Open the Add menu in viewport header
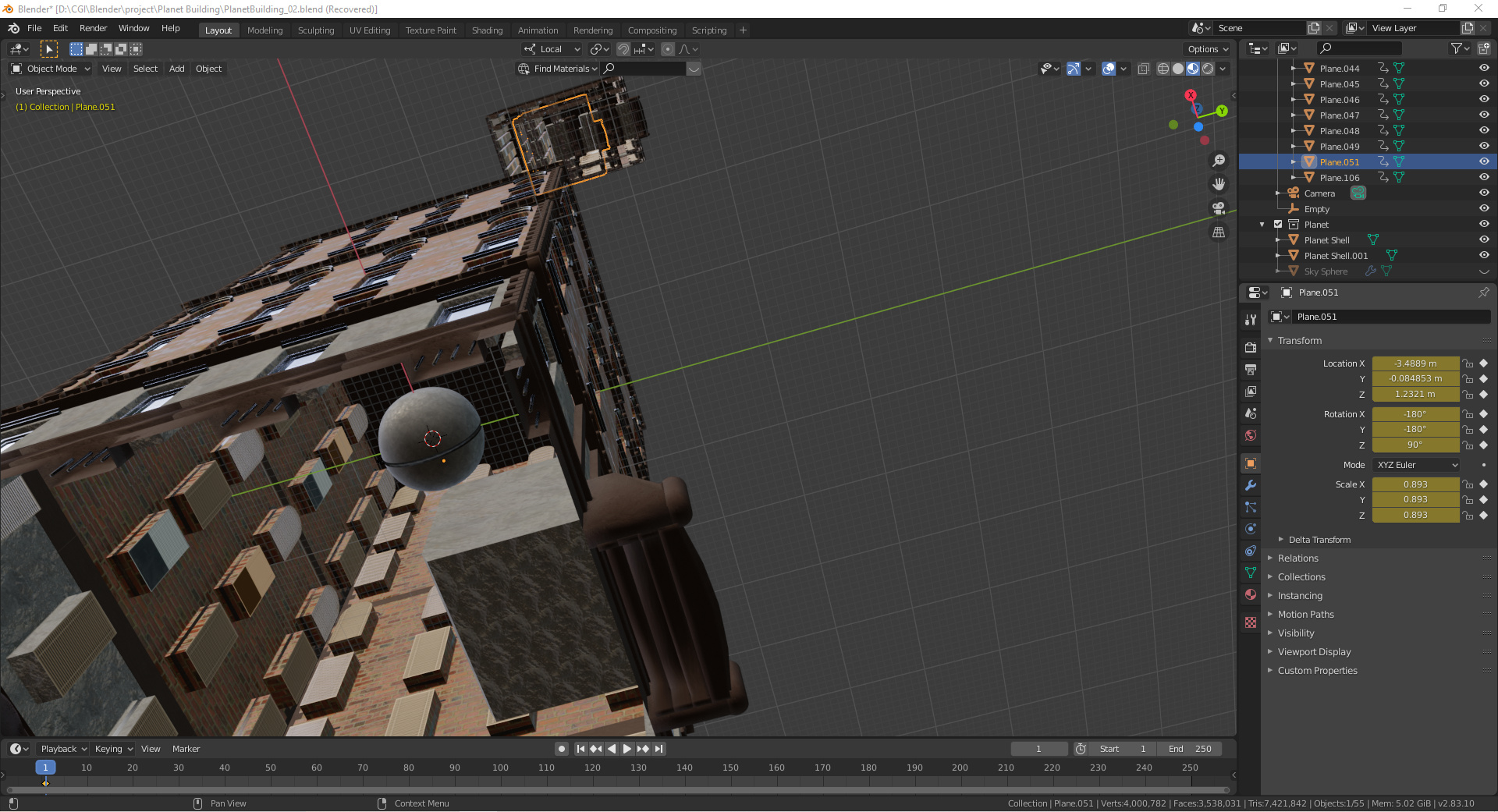Image resolution: width=1498 pixels, height=812 pixels. (177, 69)
